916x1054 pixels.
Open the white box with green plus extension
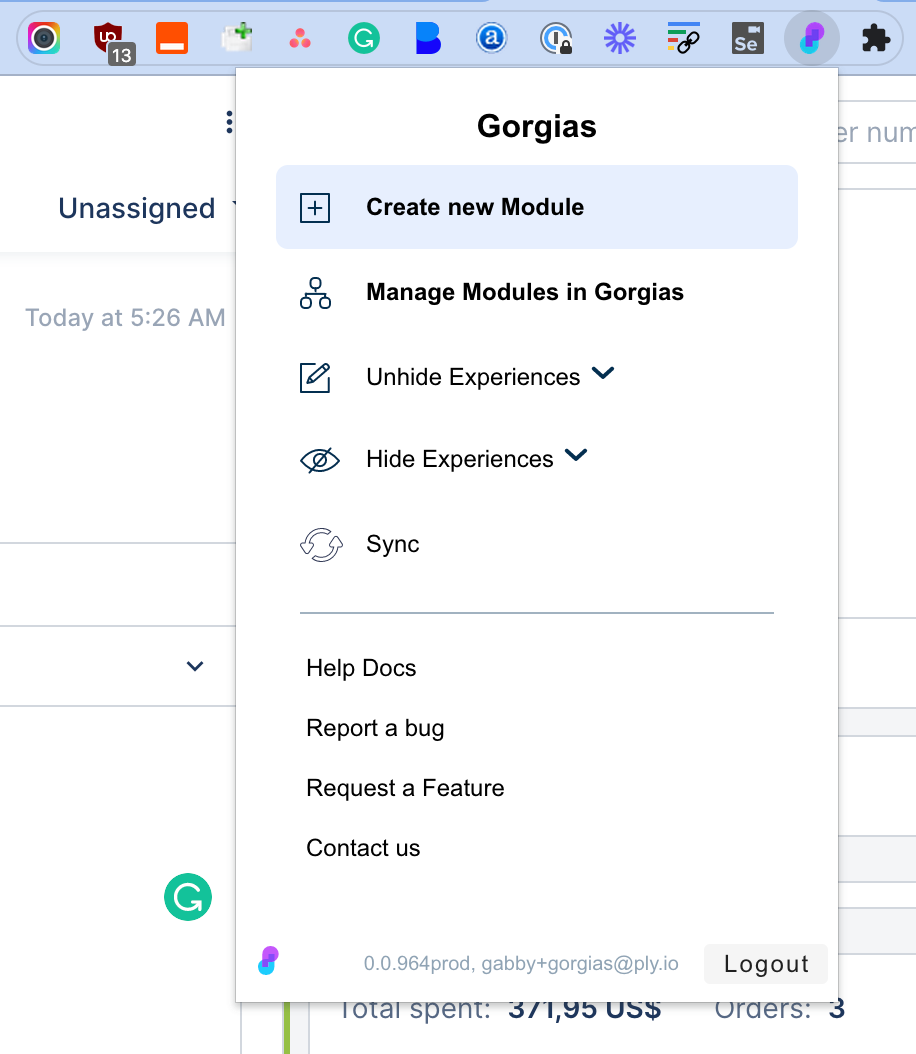click(237, 38)
